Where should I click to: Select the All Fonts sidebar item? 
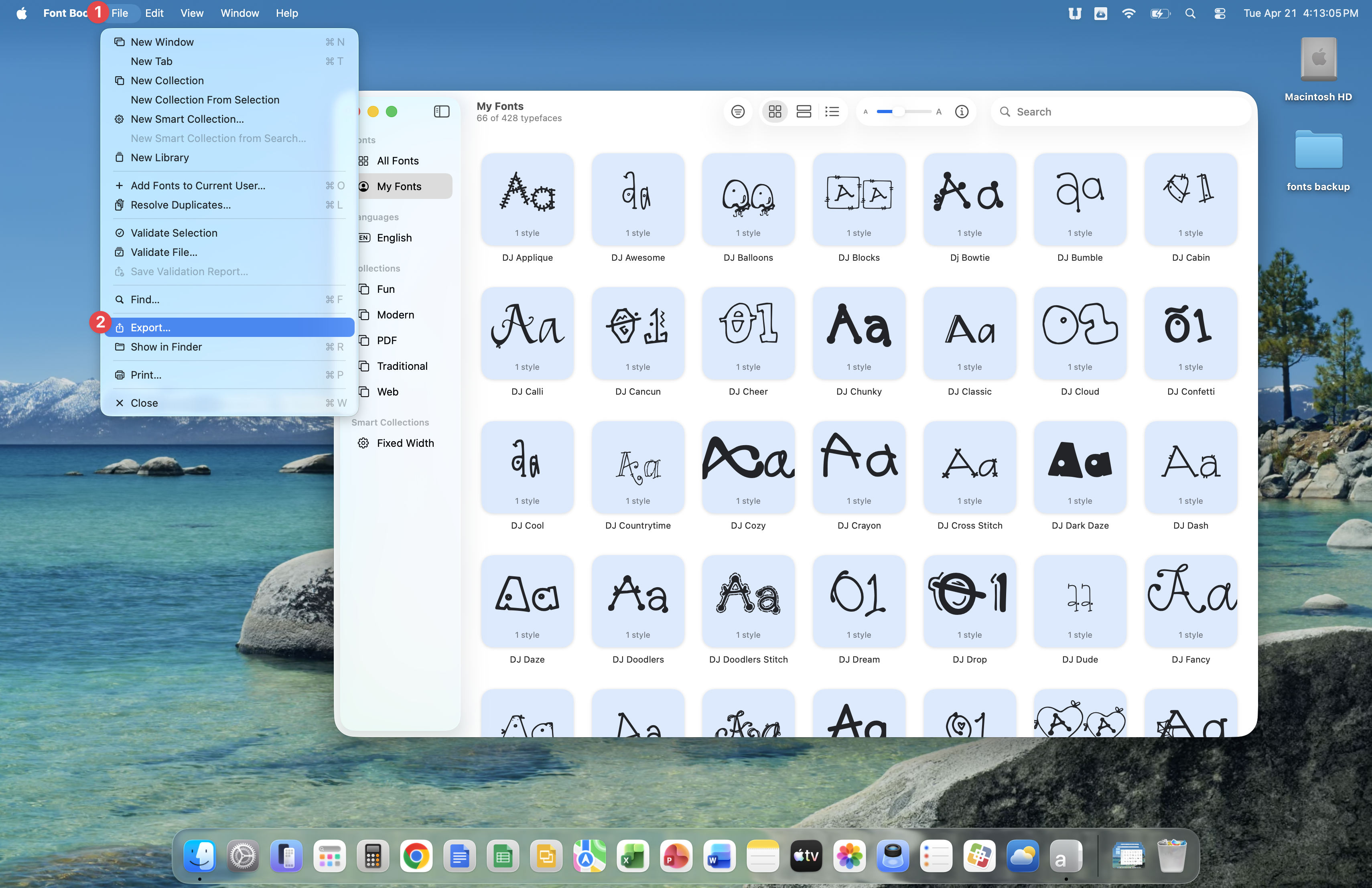398,161
